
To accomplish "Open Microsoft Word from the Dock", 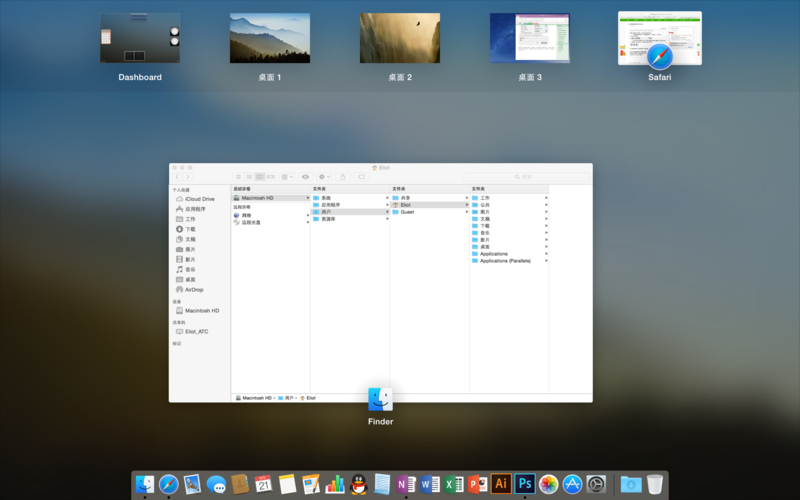I will tap(430, 484).
